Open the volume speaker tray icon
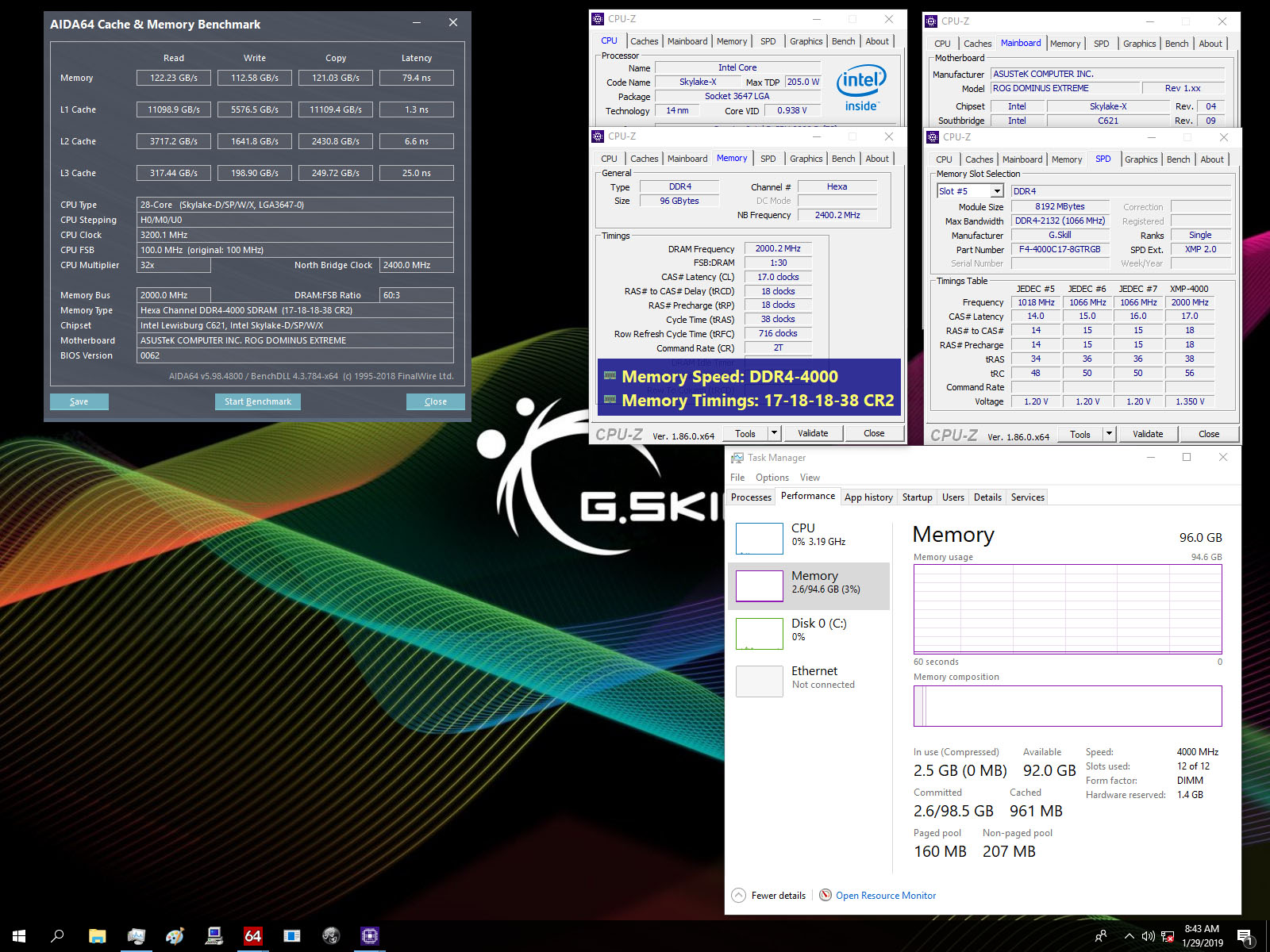The width and height of the screenshot is (1270, 952). coord(1148,936)
